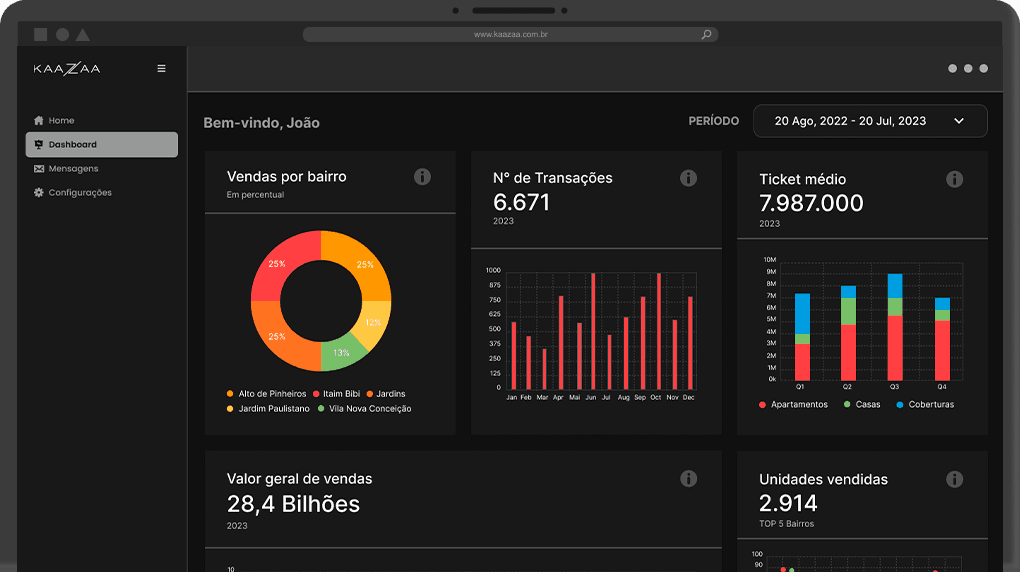
Task: Toggle Jardins legend item
Action: point(386,394)
